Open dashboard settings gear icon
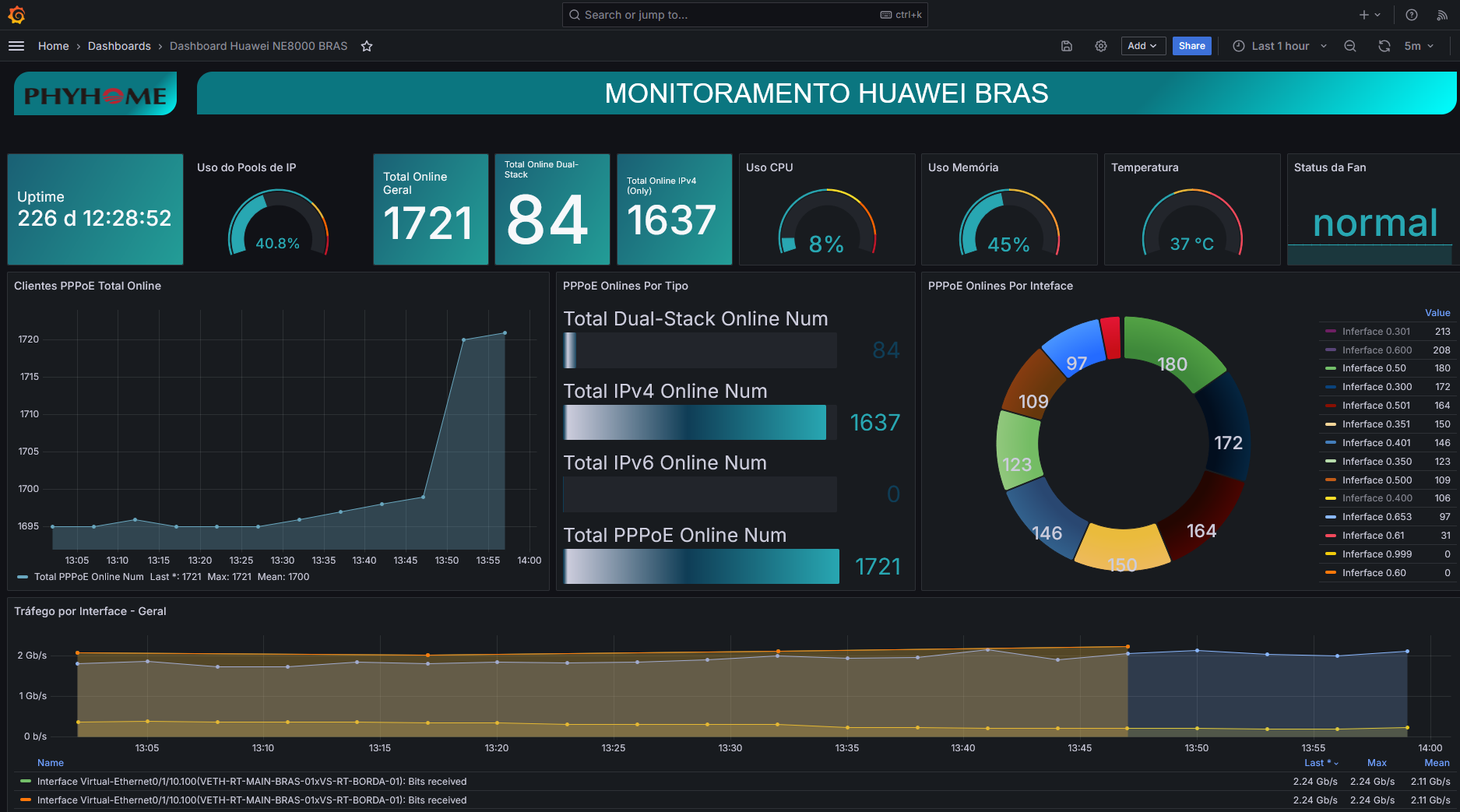 point(1101,46)
